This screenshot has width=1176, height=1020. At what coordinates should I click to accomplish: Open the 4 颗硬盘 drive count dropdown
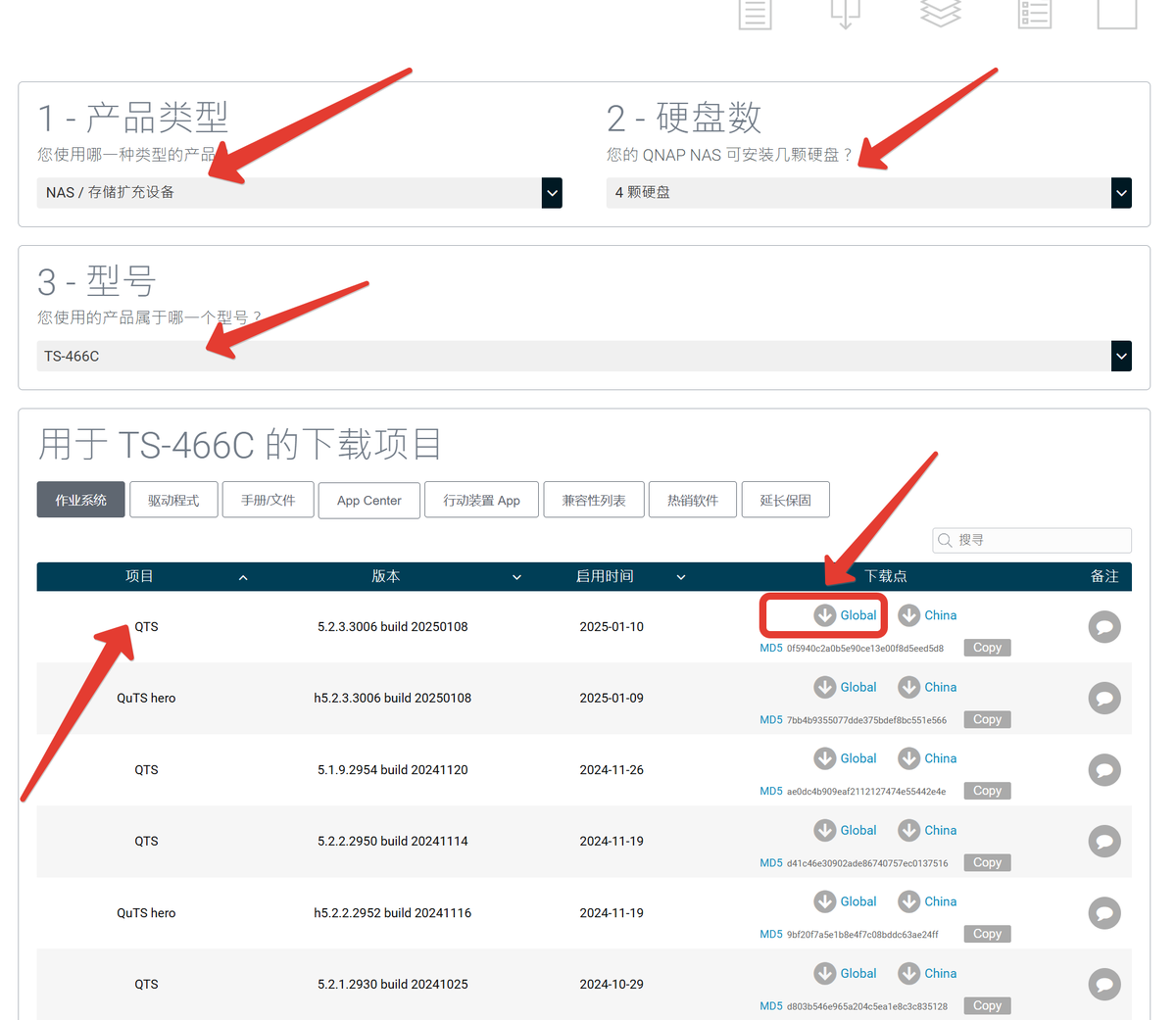(869, 193)
